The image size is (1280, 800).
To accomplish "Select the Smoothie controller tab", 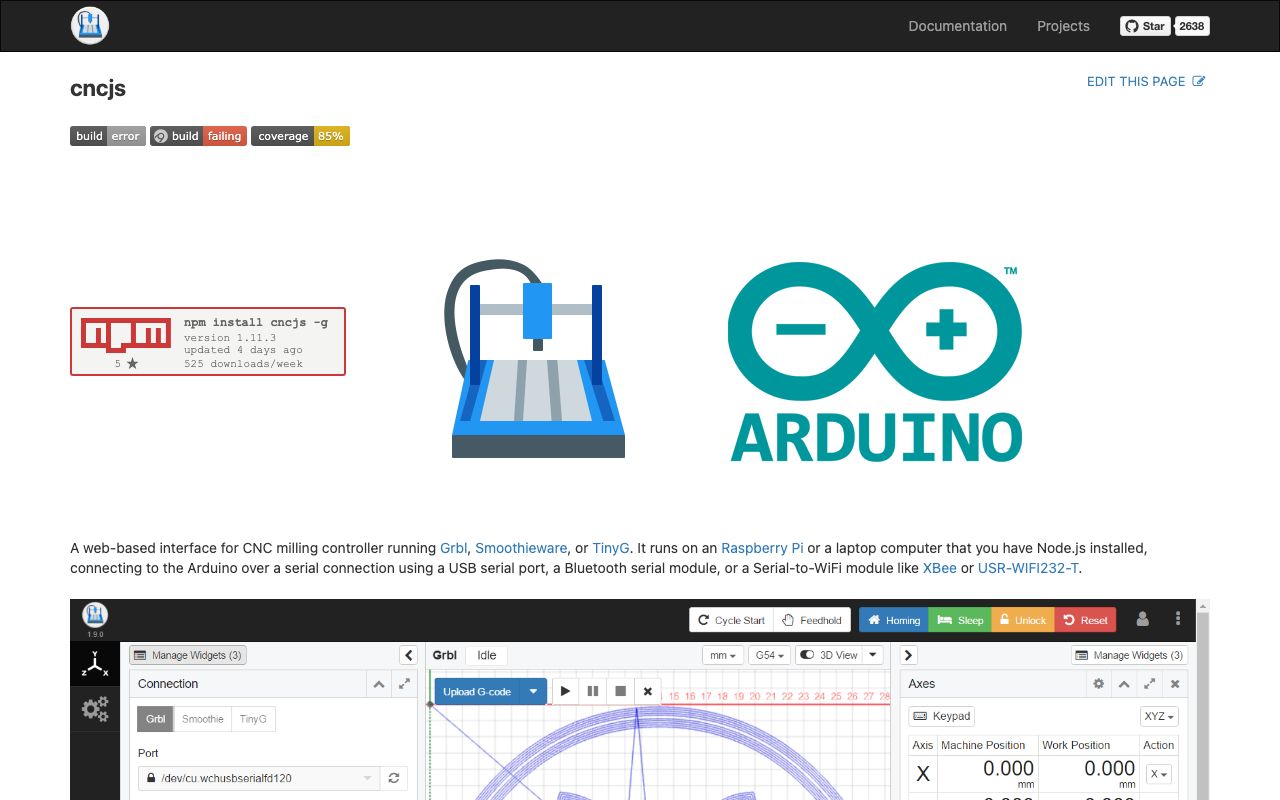I will (203, 719).
